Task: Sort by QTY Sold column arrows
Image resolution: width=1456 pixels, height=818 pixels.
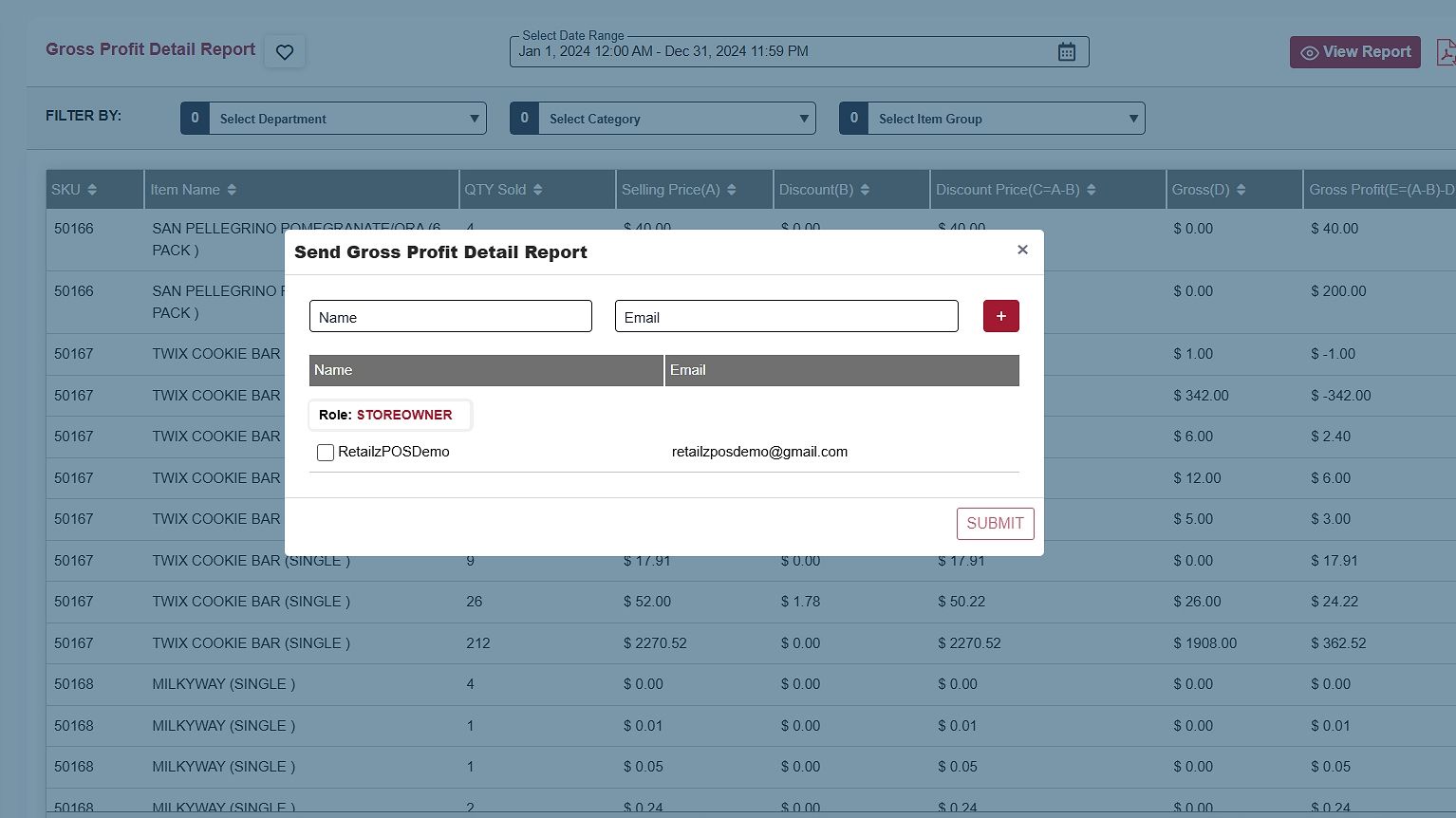Action: click(x=538, y=190)
